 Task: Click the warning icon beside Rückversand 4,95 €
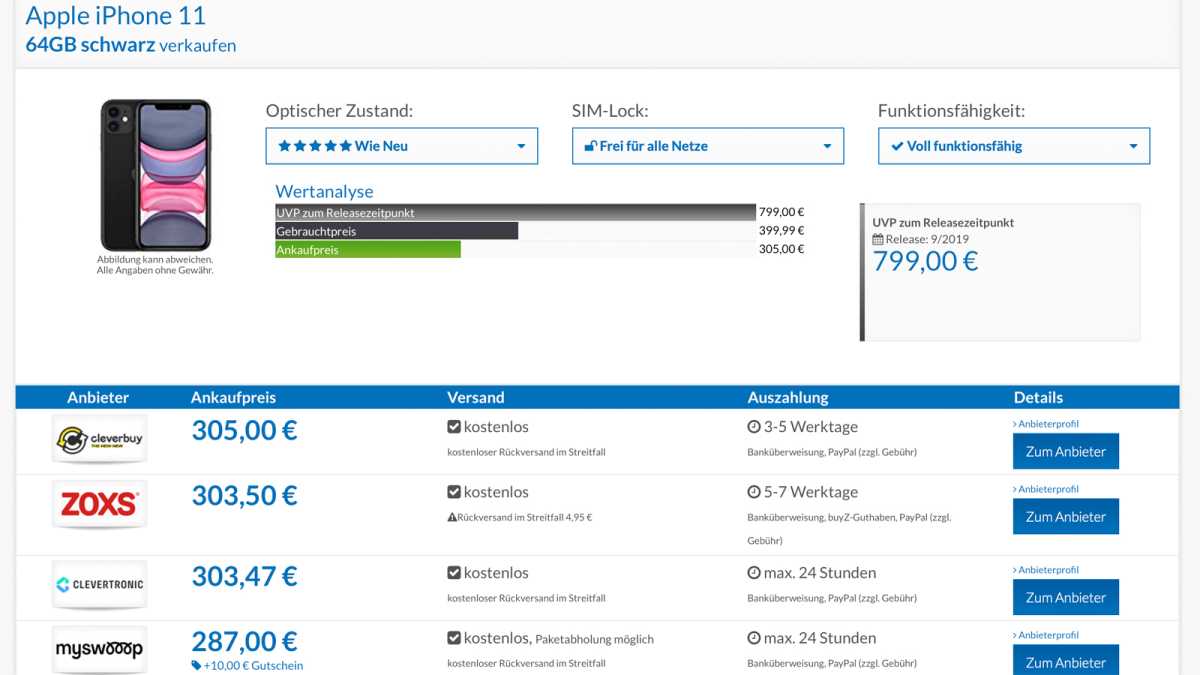[452, 518]
